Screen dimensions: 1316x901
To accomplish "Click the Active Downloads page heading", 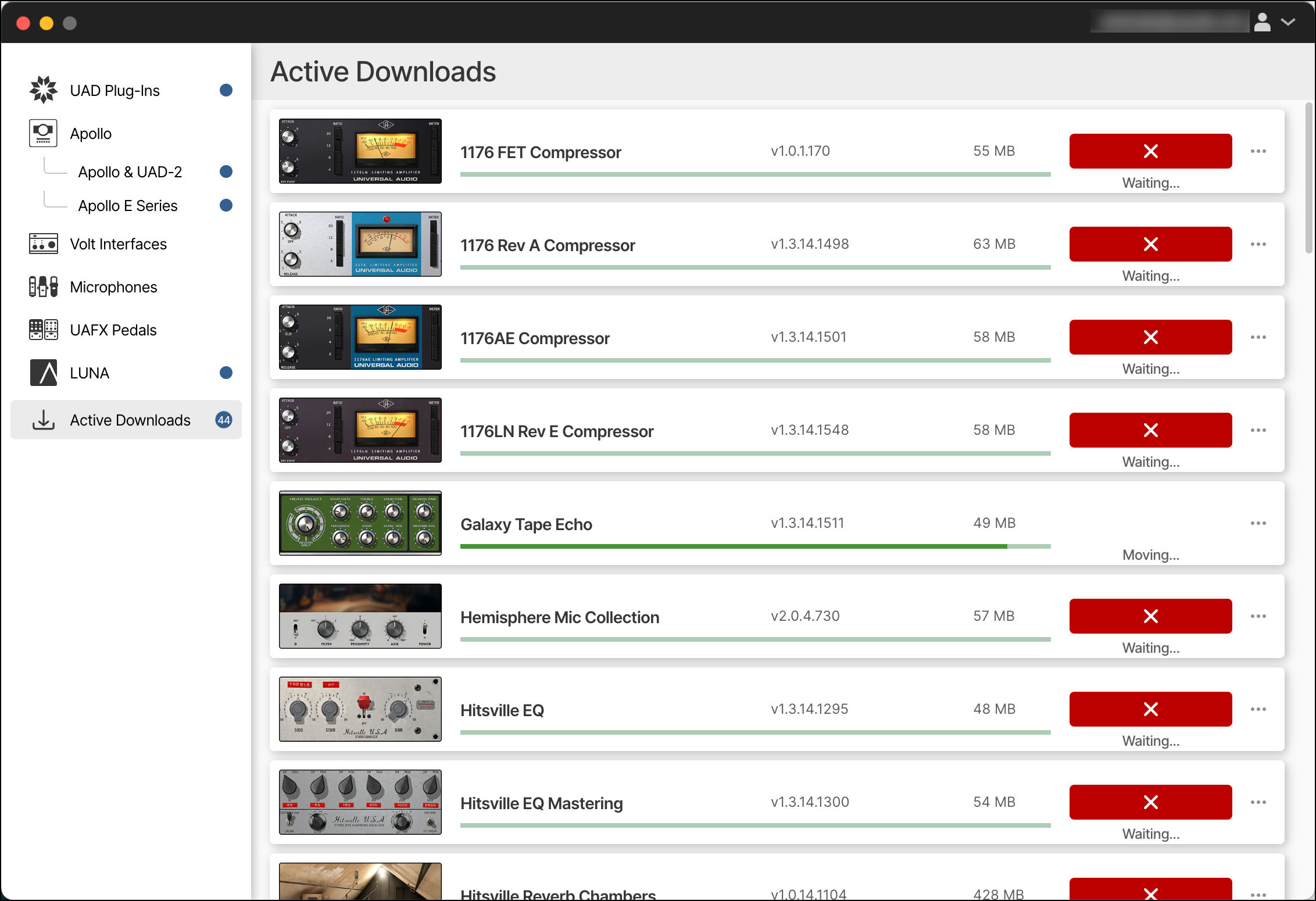I will pos(383,72).
